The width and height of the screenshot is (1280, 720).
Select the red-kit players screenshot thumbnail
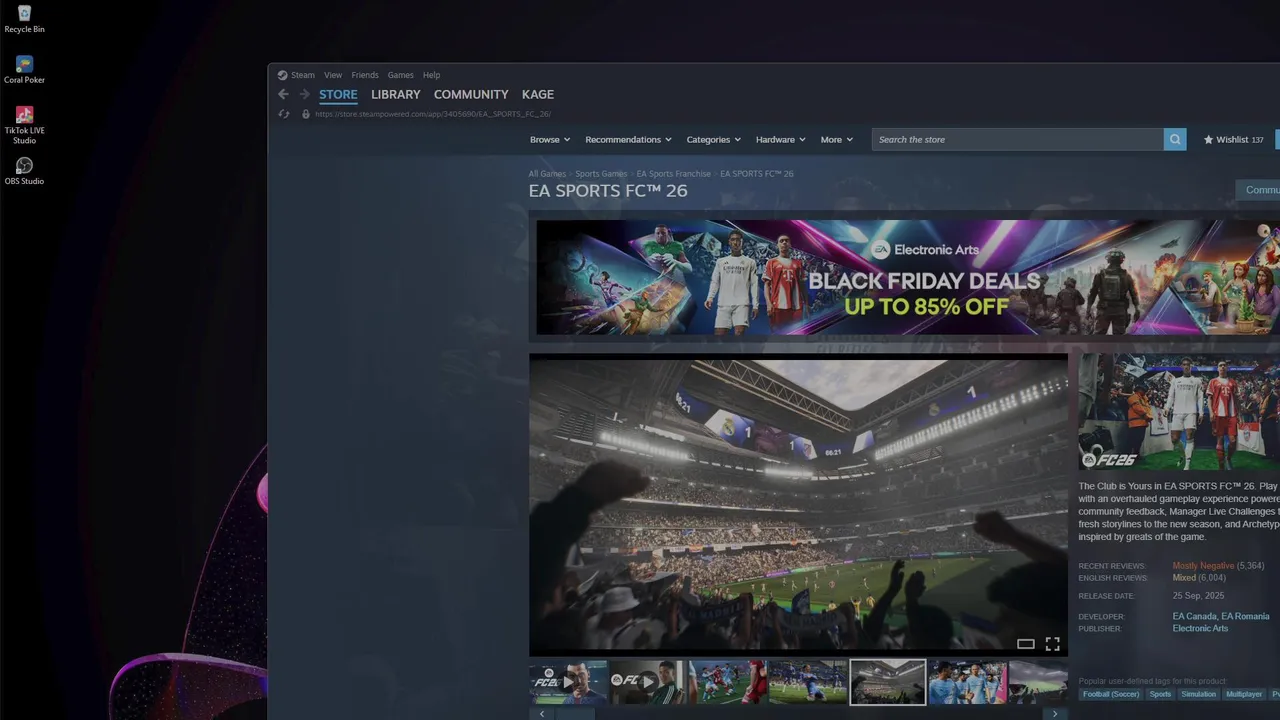pyautogui.click(x=728, y=682)
